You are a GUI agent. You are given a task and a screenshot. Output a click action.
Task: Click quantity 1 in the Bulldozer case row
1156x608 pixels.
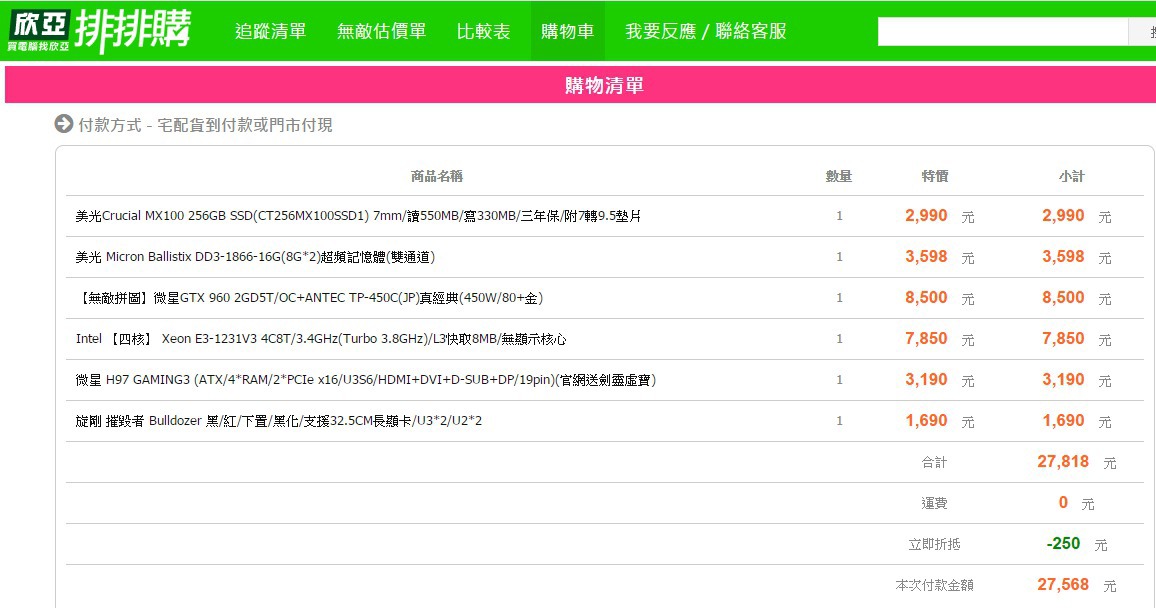pyautogui.click(x=839, y=421)
